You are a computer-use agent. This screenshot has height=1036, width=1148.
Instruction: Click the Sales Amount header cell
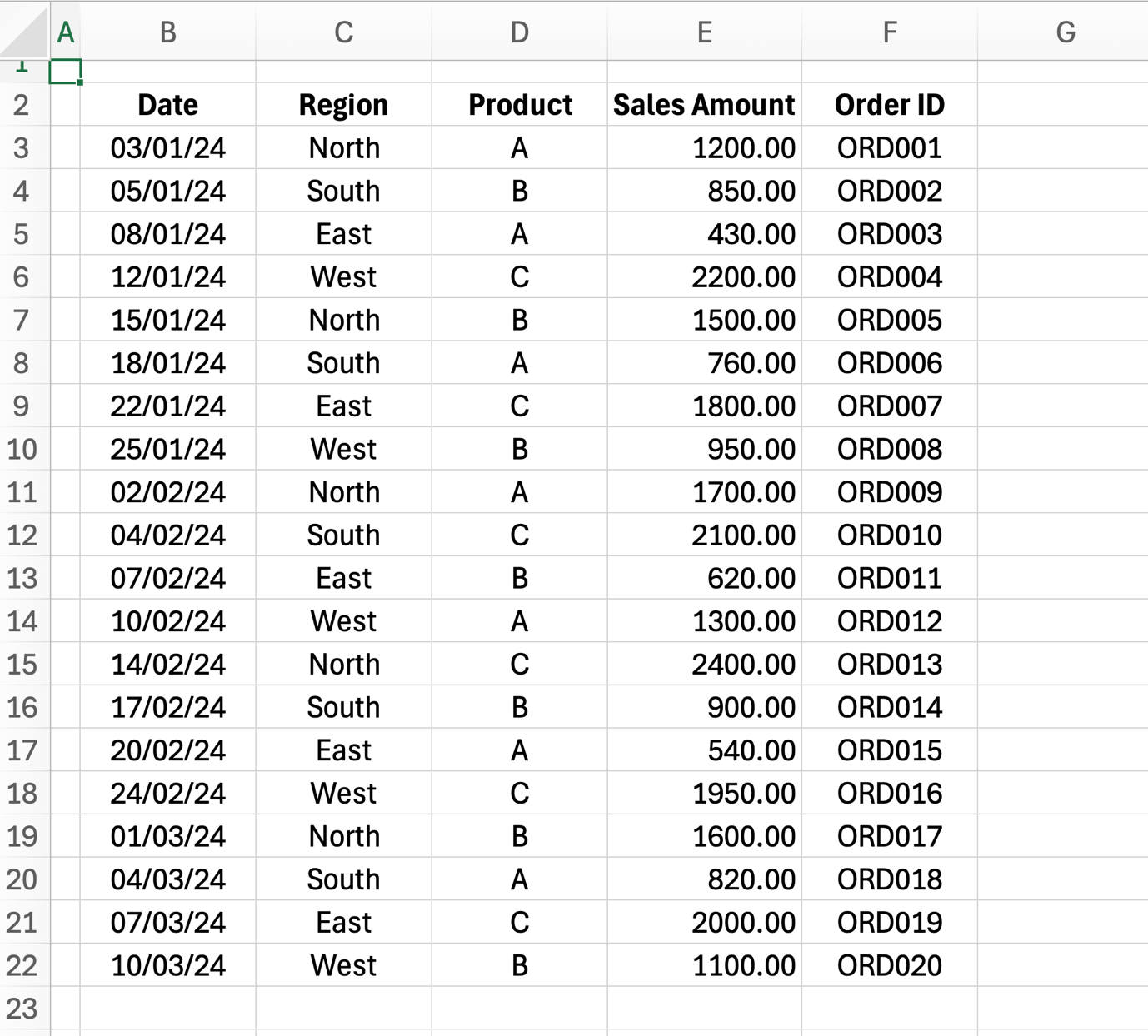(704, 105)
